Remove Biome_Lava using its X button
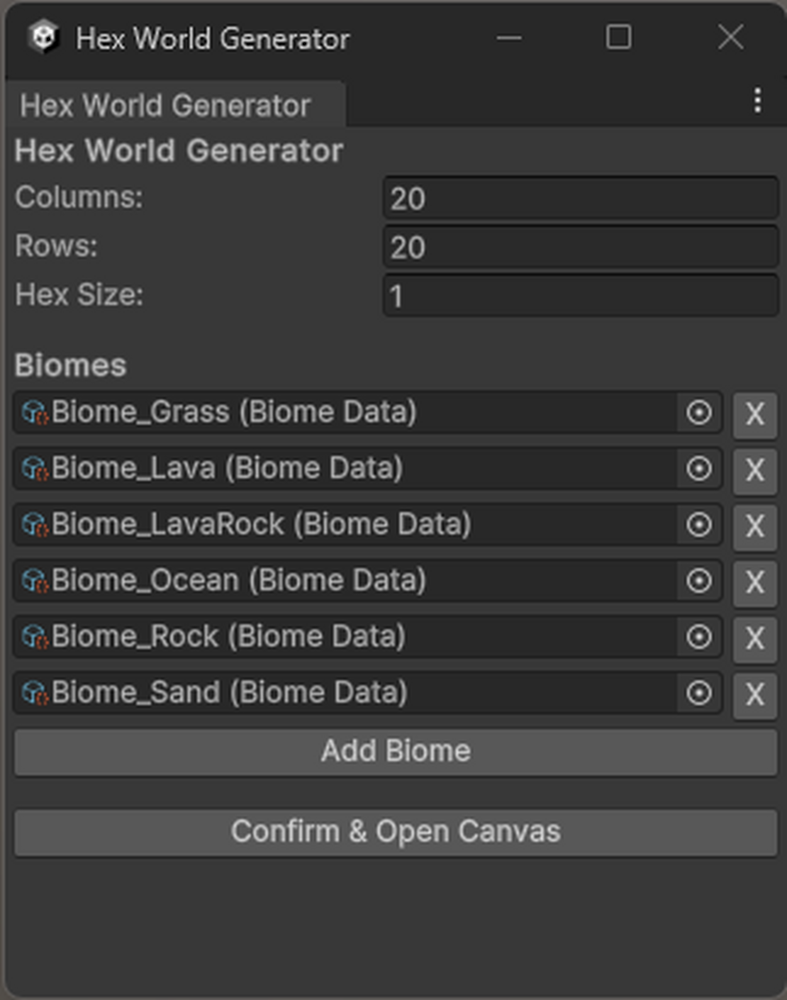Viewport: 787px width, 1000px height. (755, 469)
